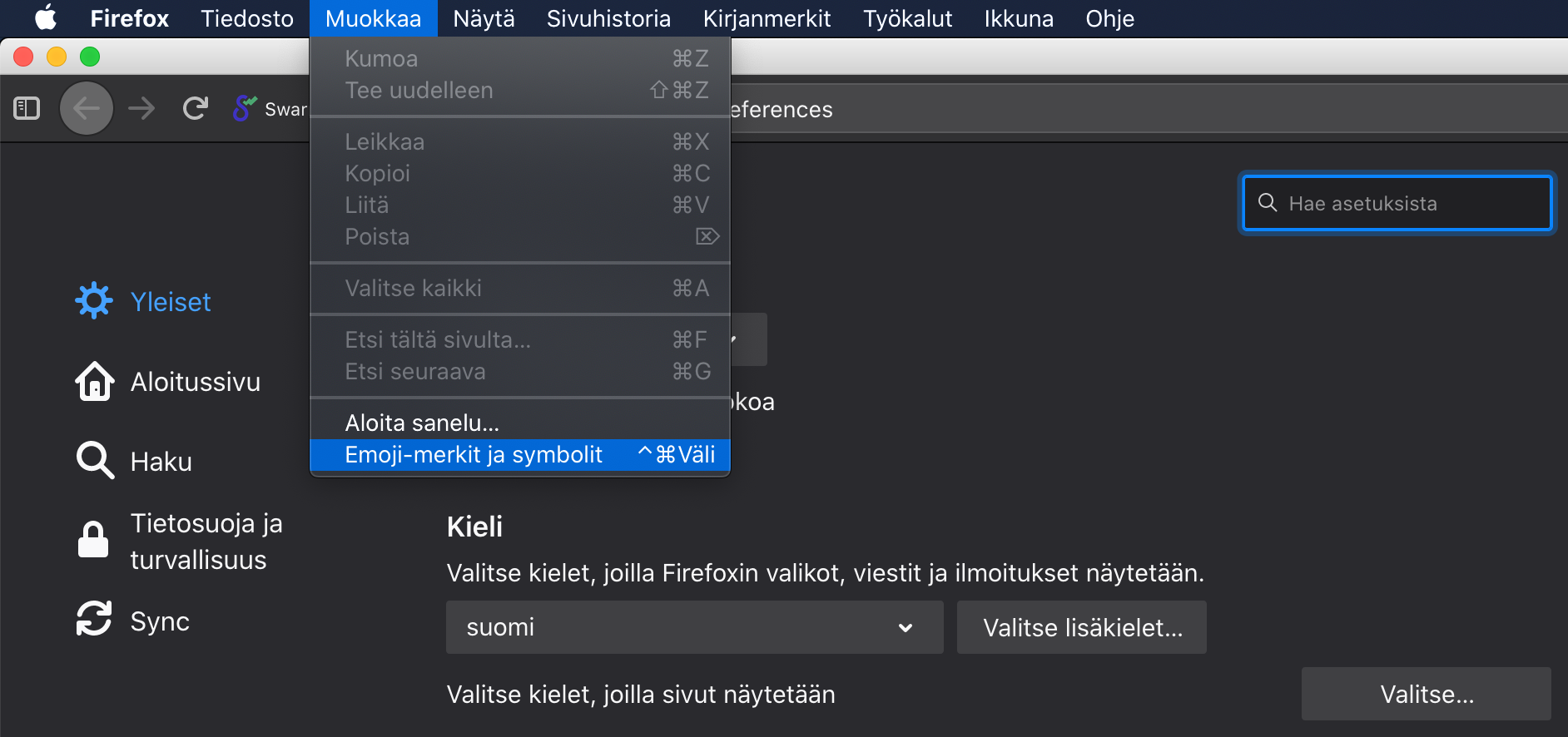Open the Työkalut menu
The height and width of the screenshot is (737, 1568).
point(907,18)
